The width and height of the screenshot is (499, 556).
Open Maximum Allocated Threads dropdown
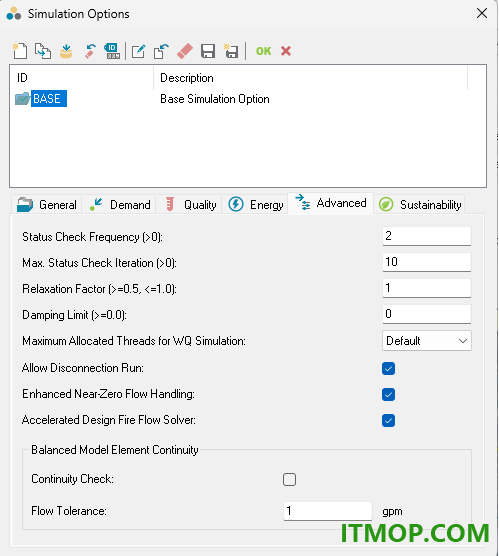[x=427, y=341]
